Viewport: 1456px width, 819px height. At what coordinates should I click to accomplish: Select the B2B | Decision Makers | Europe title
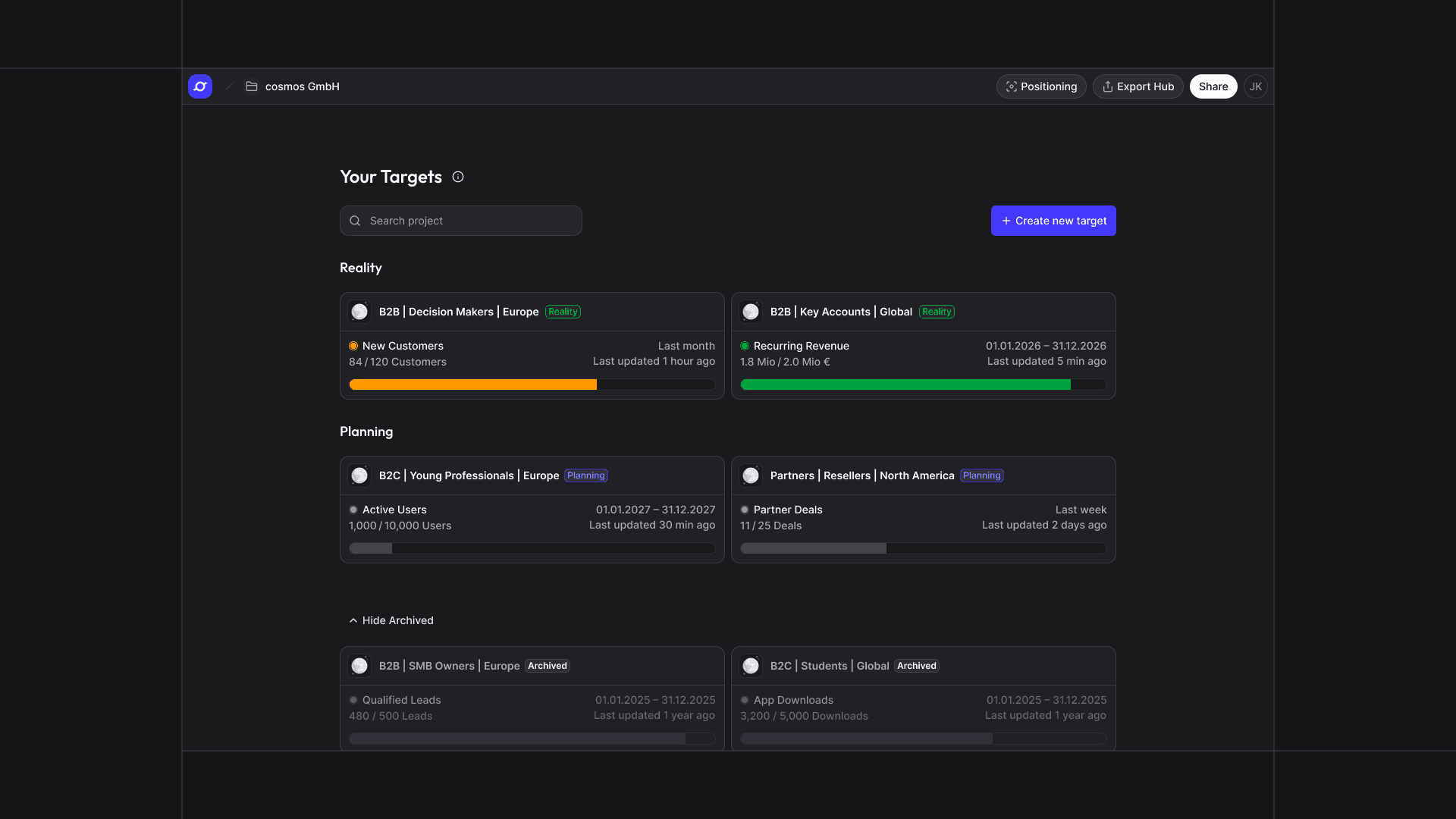[x=459, y=312]
